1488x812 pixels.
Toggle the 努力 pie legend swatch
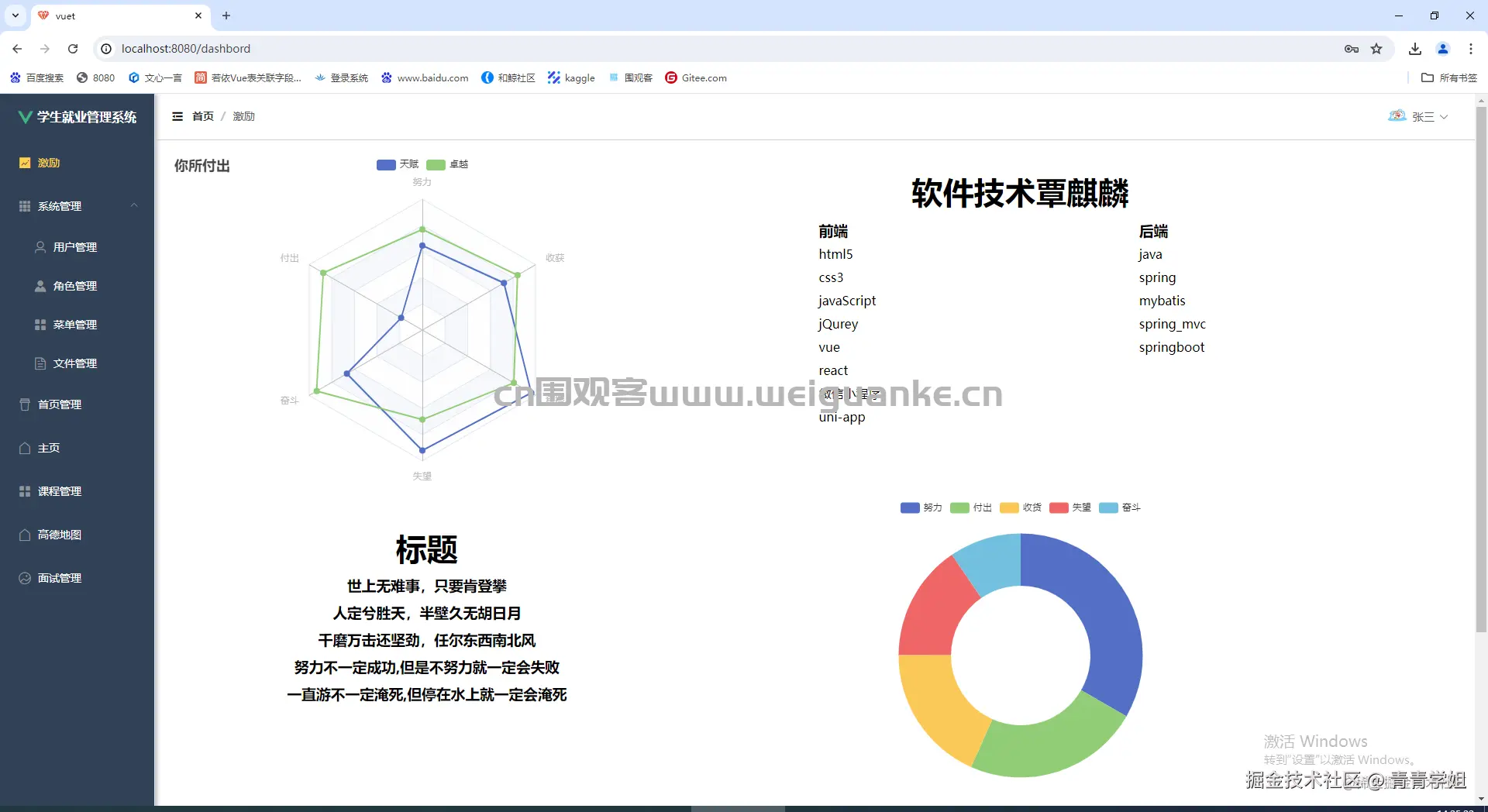pyautogui.click(x=910, y=507)
